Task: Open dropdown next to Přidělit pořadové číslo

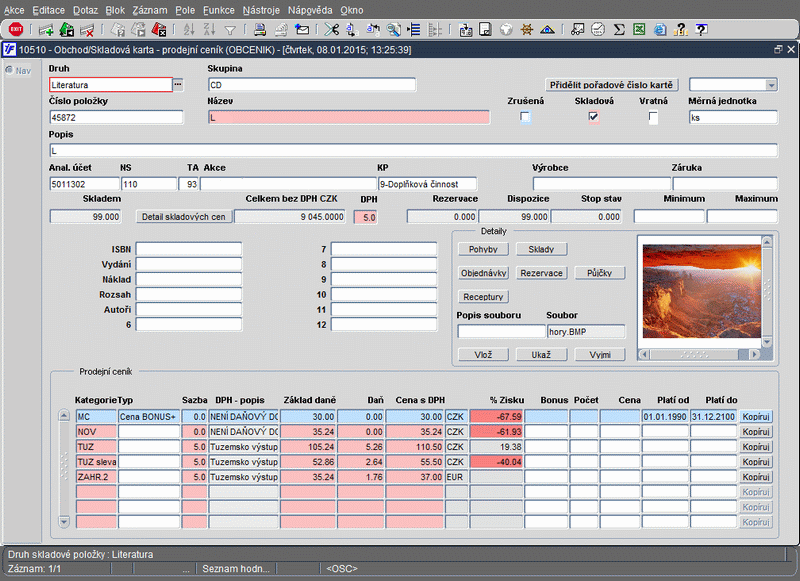Action: 771,85
